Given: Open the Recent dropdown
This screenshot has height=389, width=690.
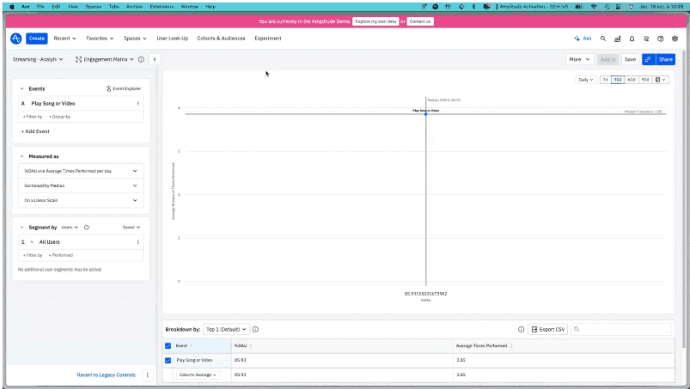Looking at the screenshot, I should tap(65, 39).
